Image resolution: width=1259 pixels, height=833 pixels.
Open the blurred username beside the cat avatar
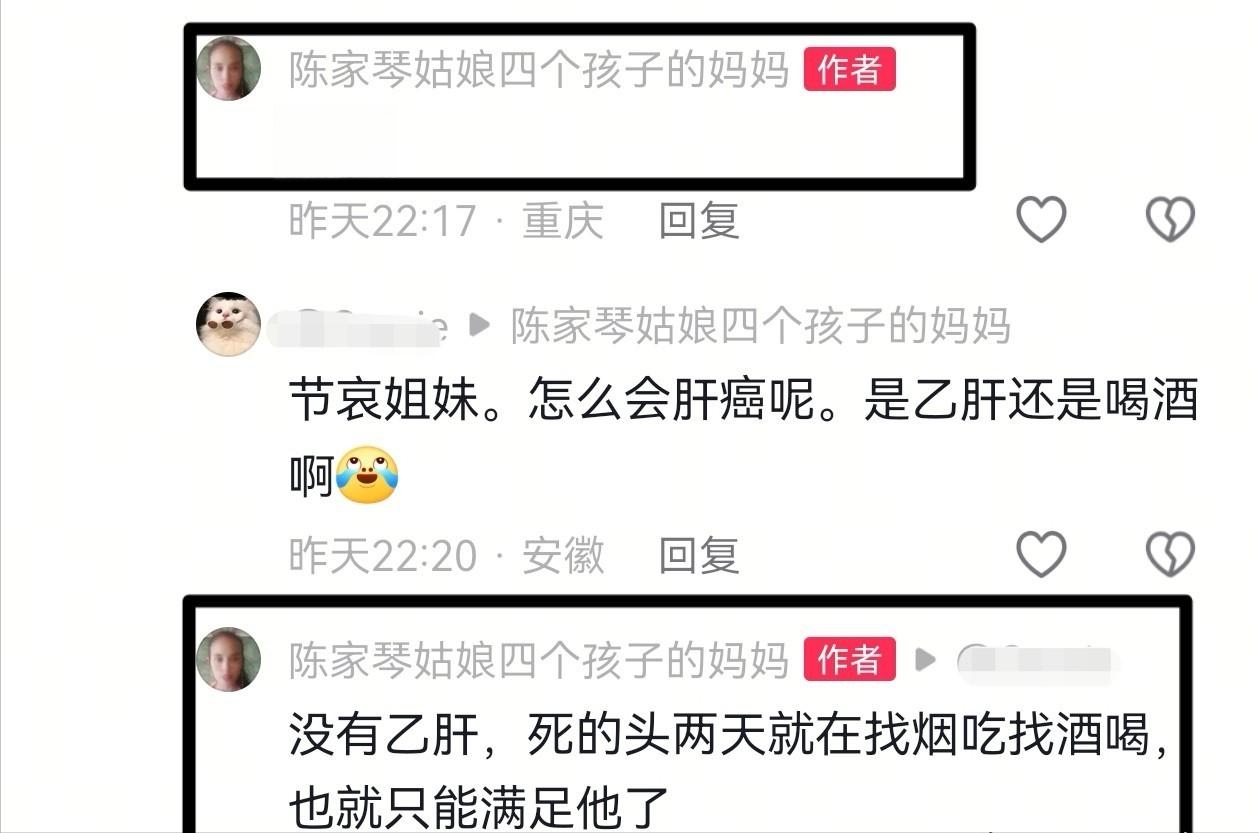[358, 326]
